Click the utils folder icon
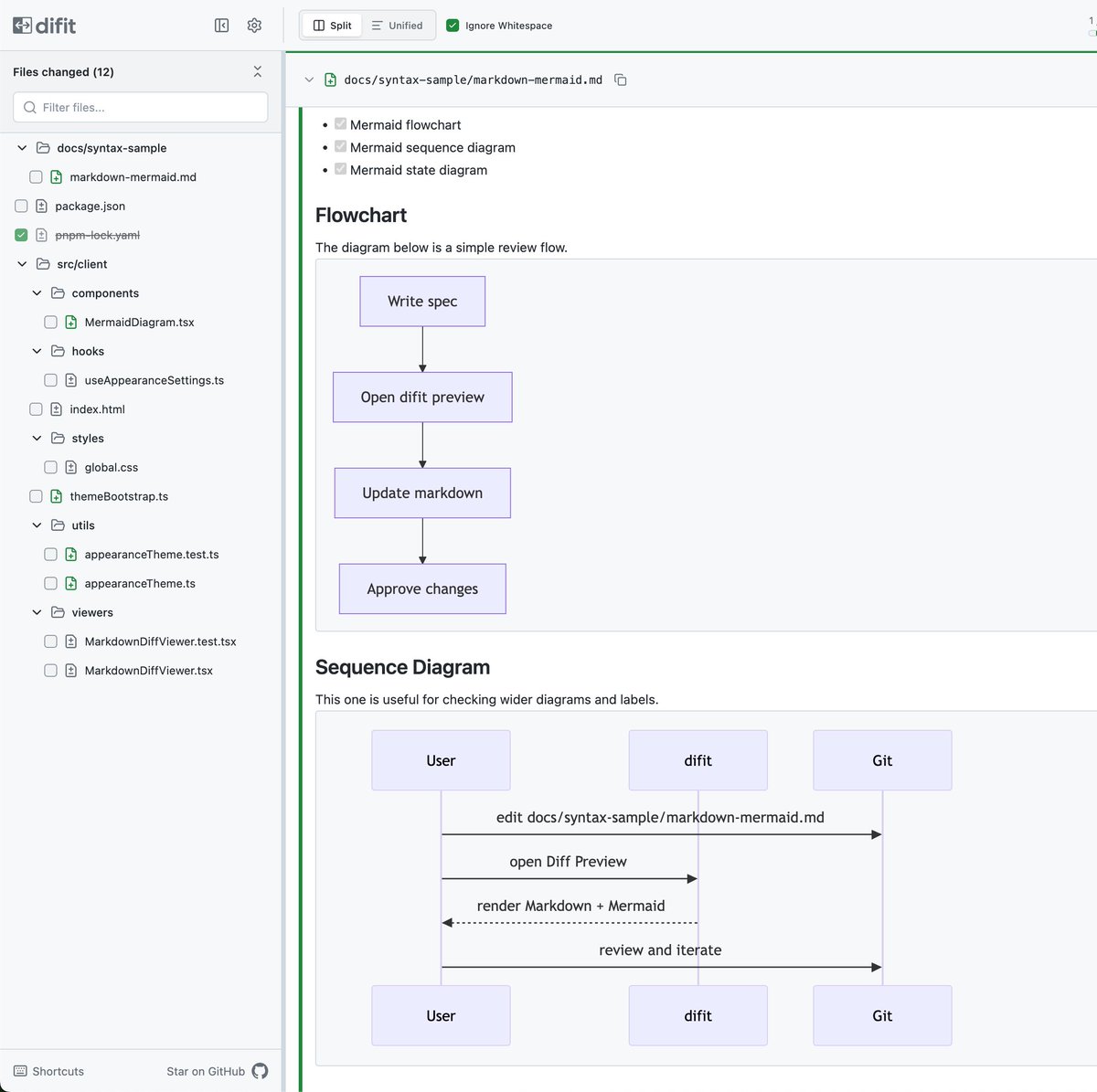The height and width of the screenshot is (1092, 1097). pyautogui.click(x=58, y=525)
